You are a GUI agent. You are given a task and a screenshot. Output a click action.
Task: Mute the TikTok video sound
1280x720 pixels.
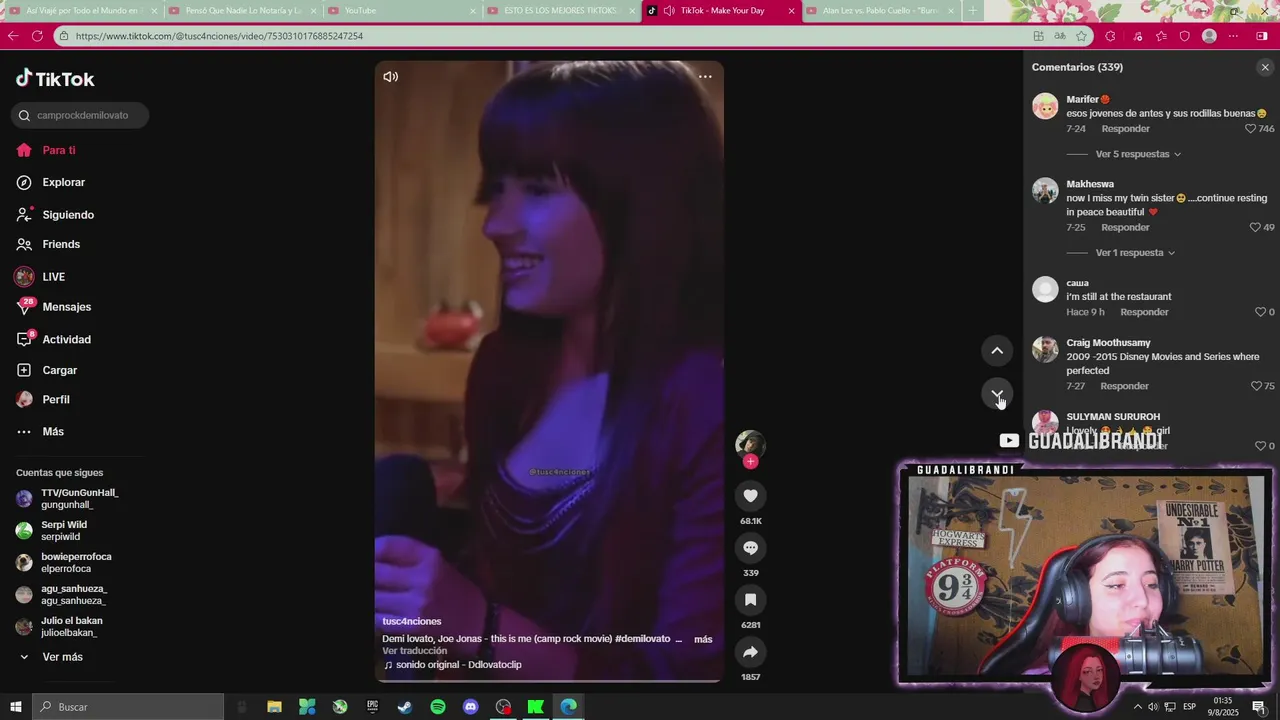point(391,77)
